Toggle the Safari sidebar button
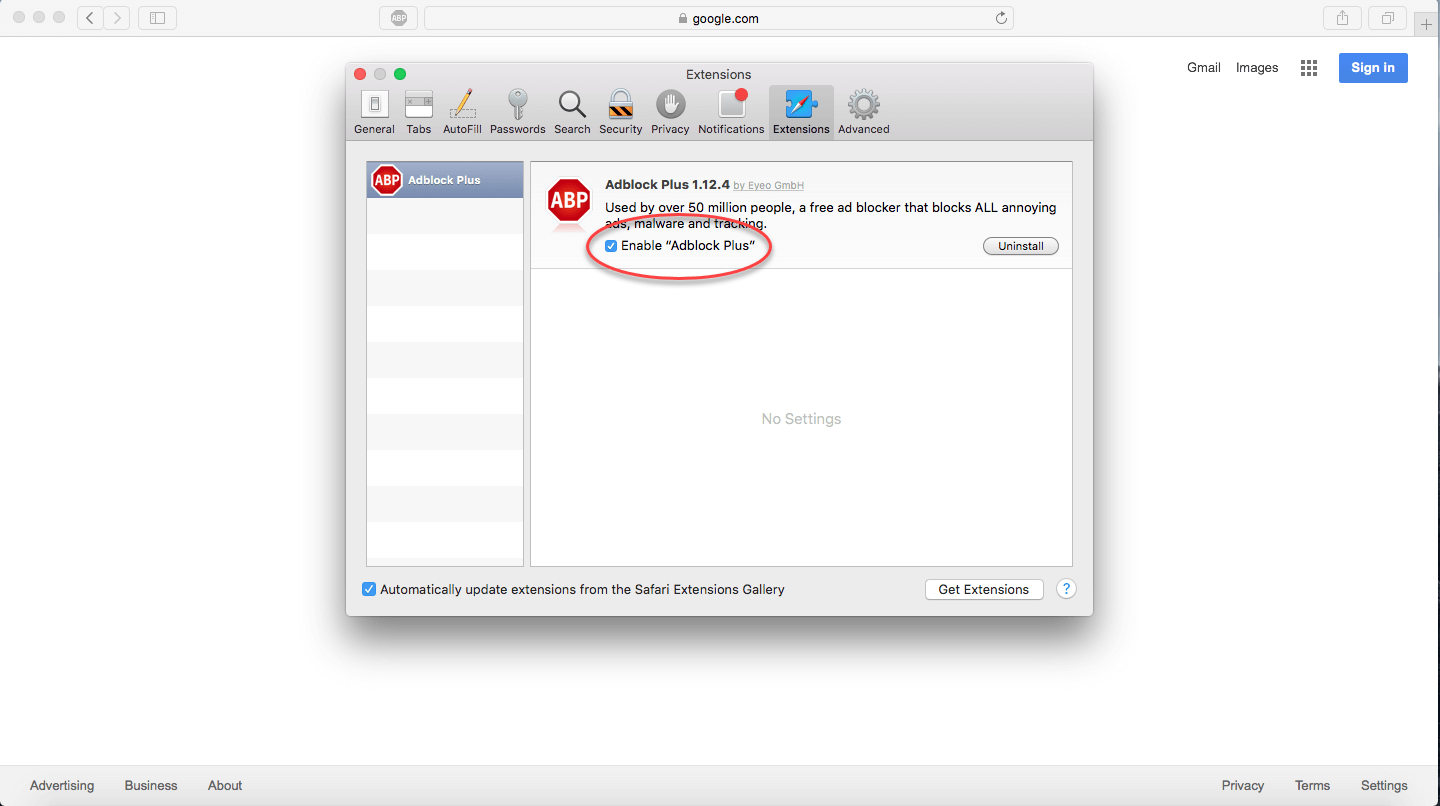Image resolution: width=1440 pixels, height=806 pixels. [157, 18]
